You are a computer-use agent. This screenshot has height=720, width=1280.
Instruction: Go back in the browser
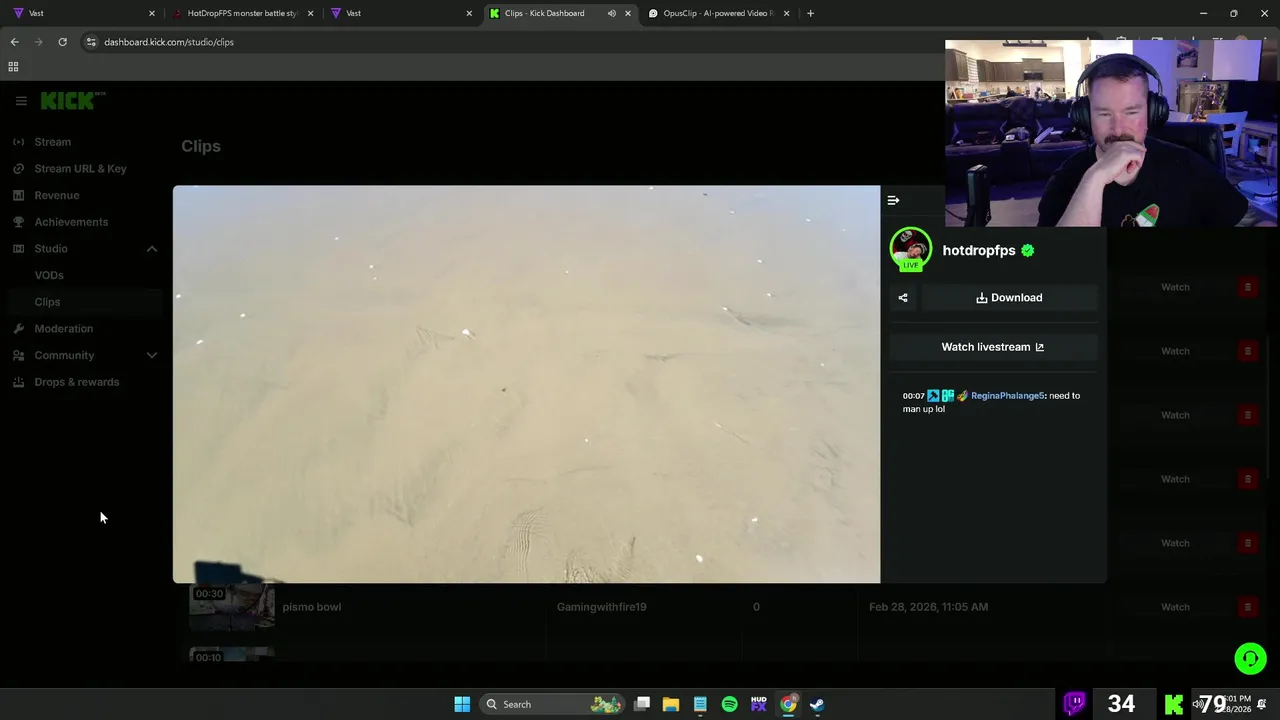(14, 42)
